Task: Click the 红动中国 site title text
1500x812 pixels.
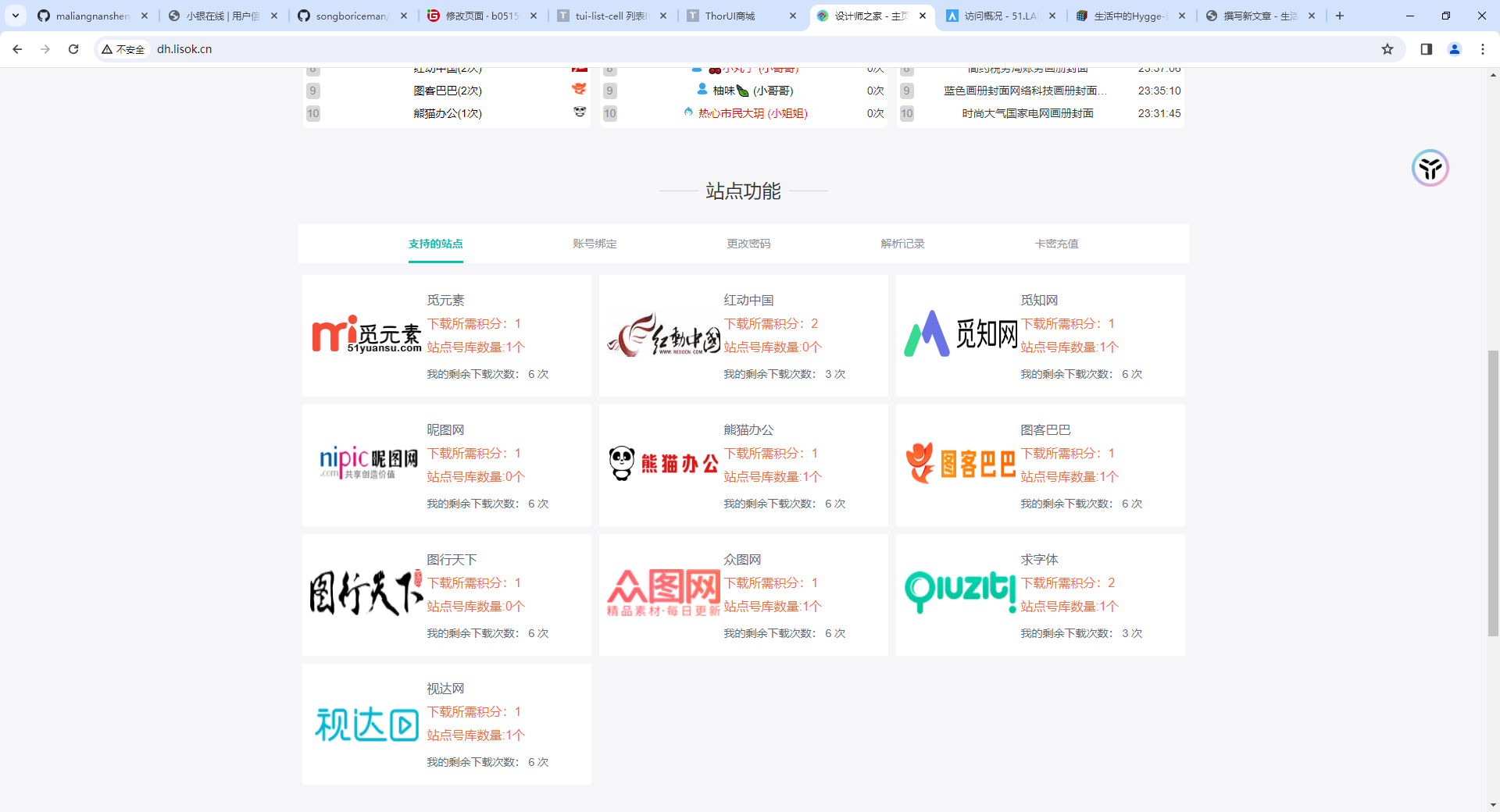Action: tap(748, 300)
